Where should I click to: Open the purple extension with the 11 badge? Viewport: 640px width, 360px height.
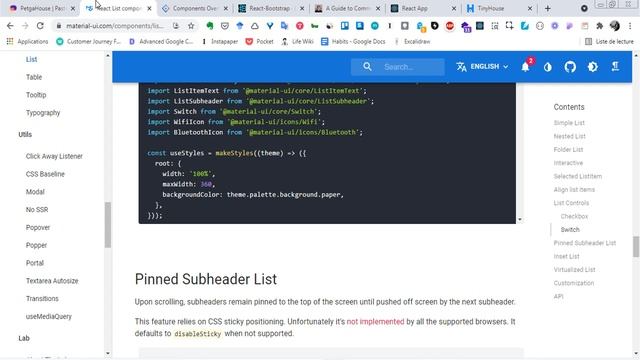[x=465, y=27]
